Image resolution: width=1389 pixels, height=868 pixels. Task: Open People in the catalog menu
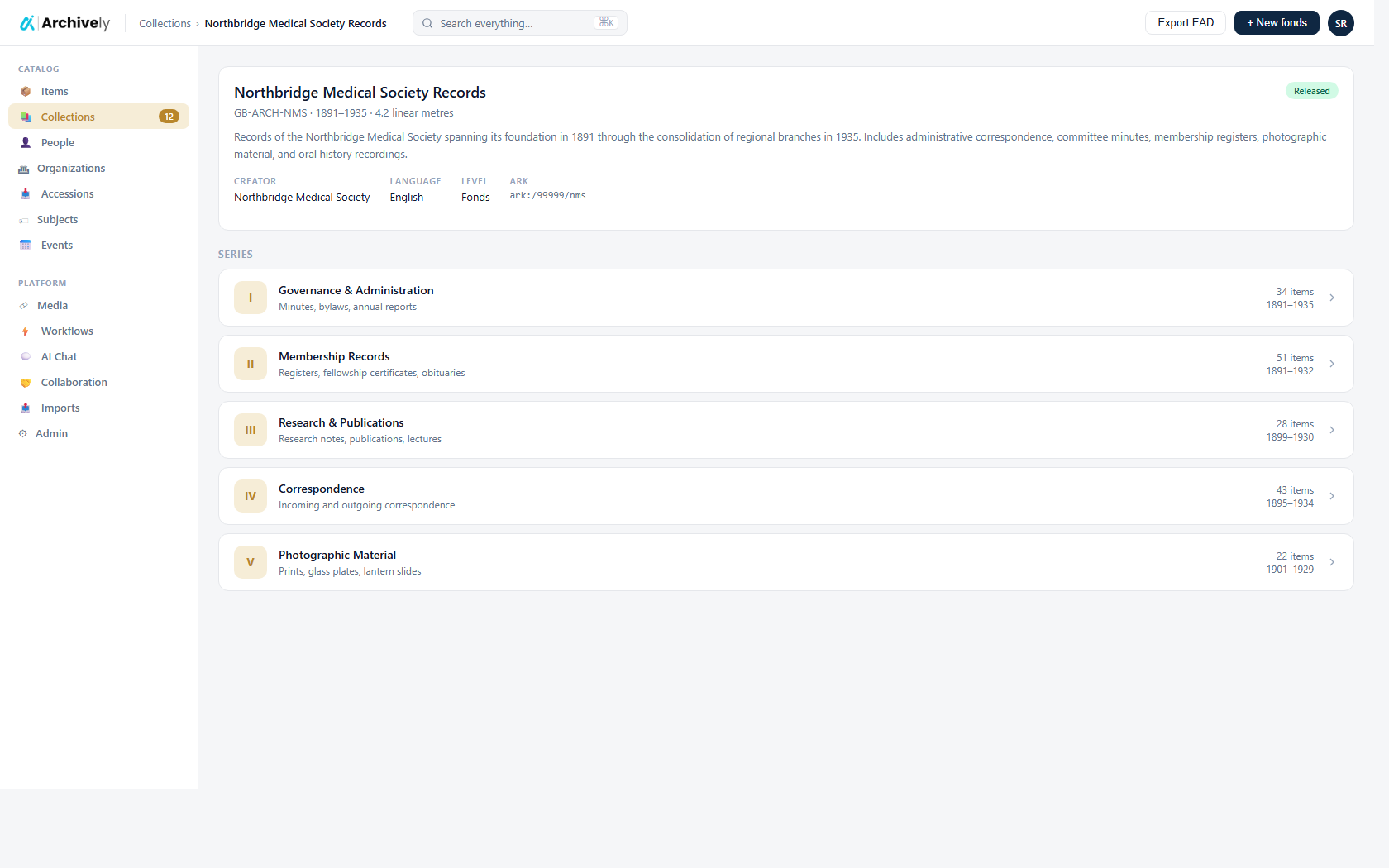[58, 143]
